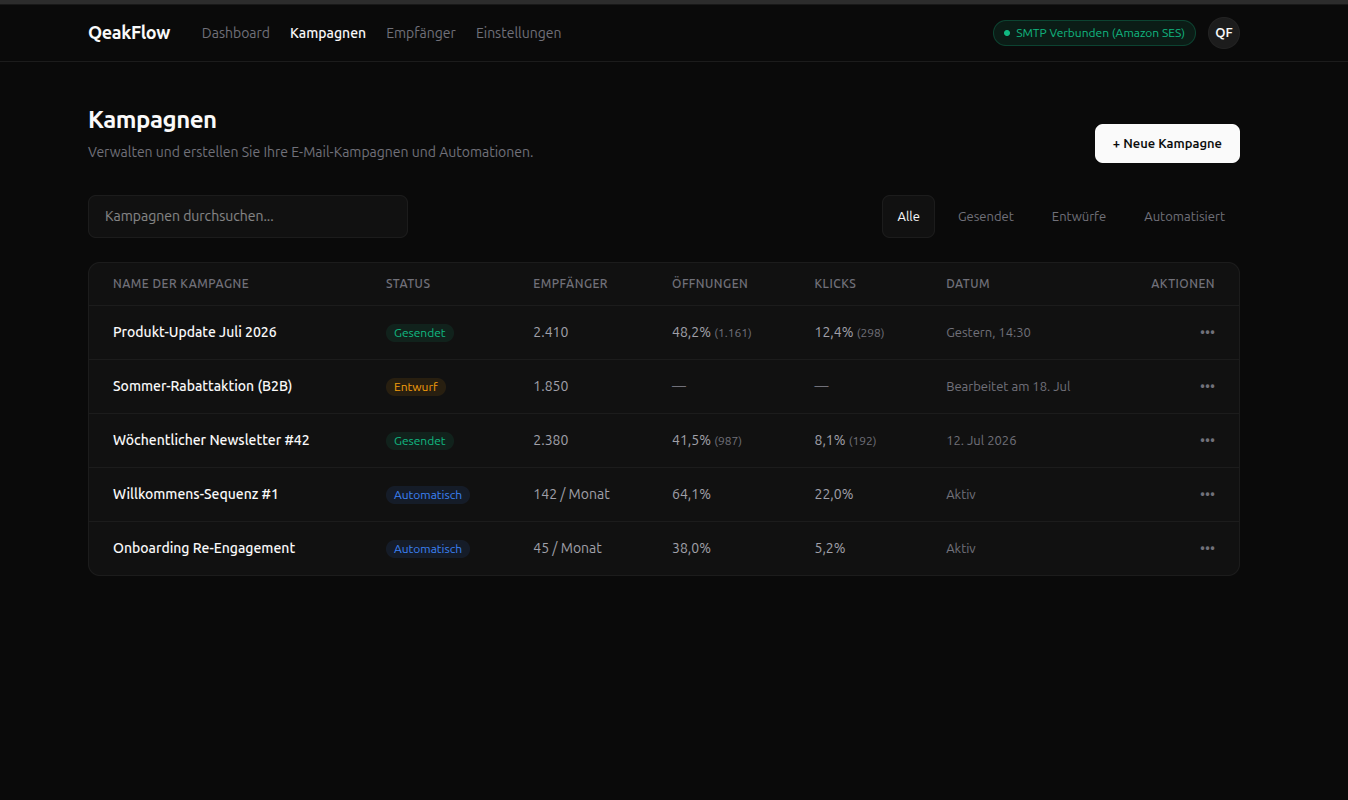1348x800 pixels.
Task: Click the Datum column header
Action: pyautogui.click(x=968, y=284)
